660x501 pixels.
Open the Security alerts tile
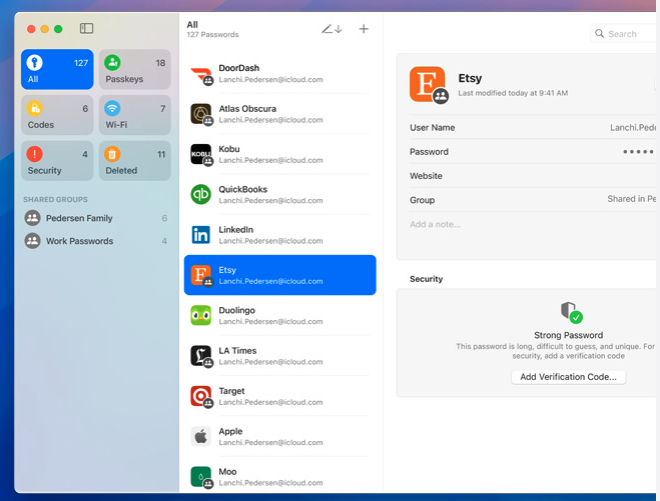click(x=57, y=161)
